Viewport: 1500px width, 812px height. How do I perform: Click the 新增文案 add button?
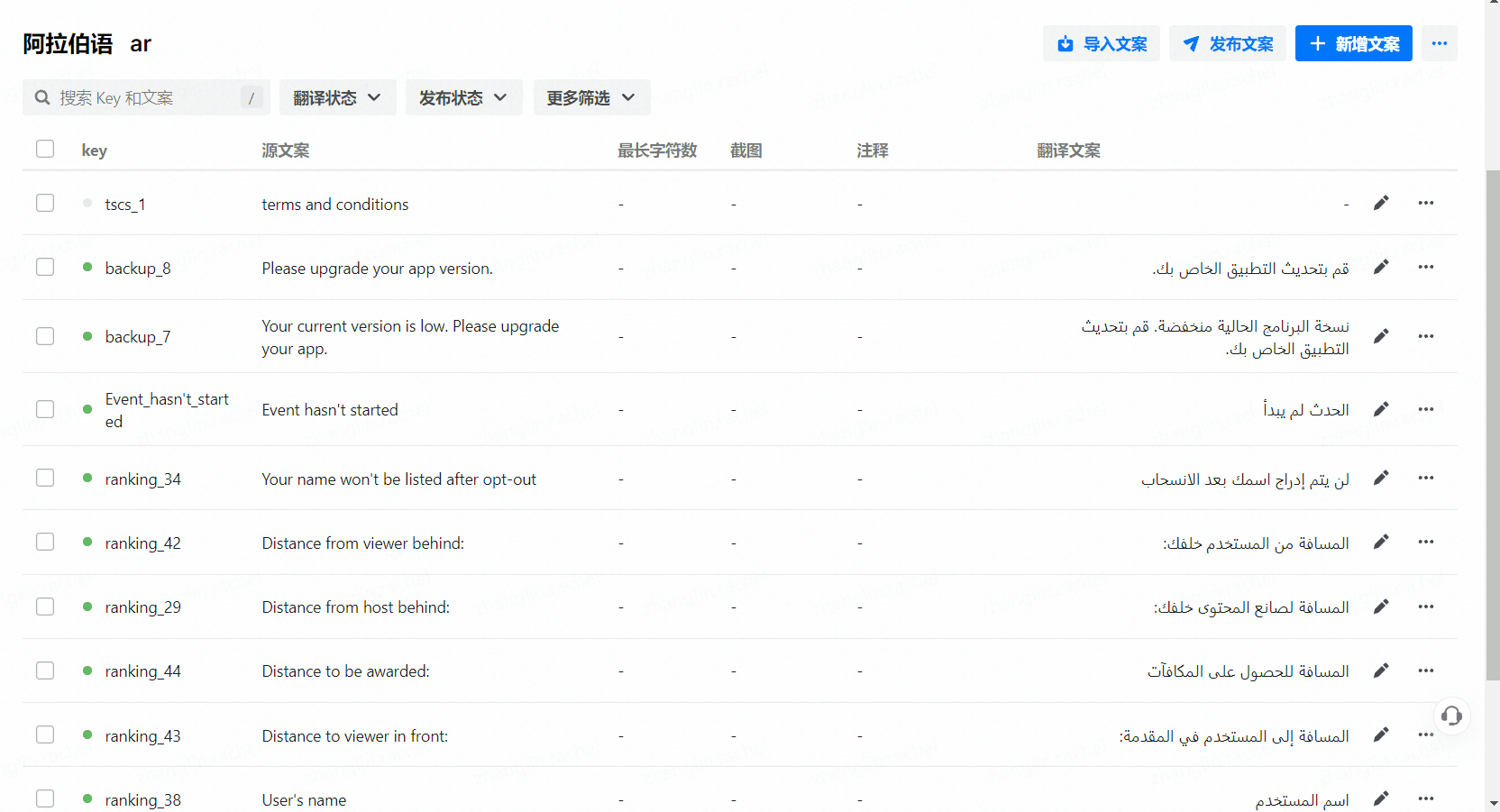[x=1353, y=43]
